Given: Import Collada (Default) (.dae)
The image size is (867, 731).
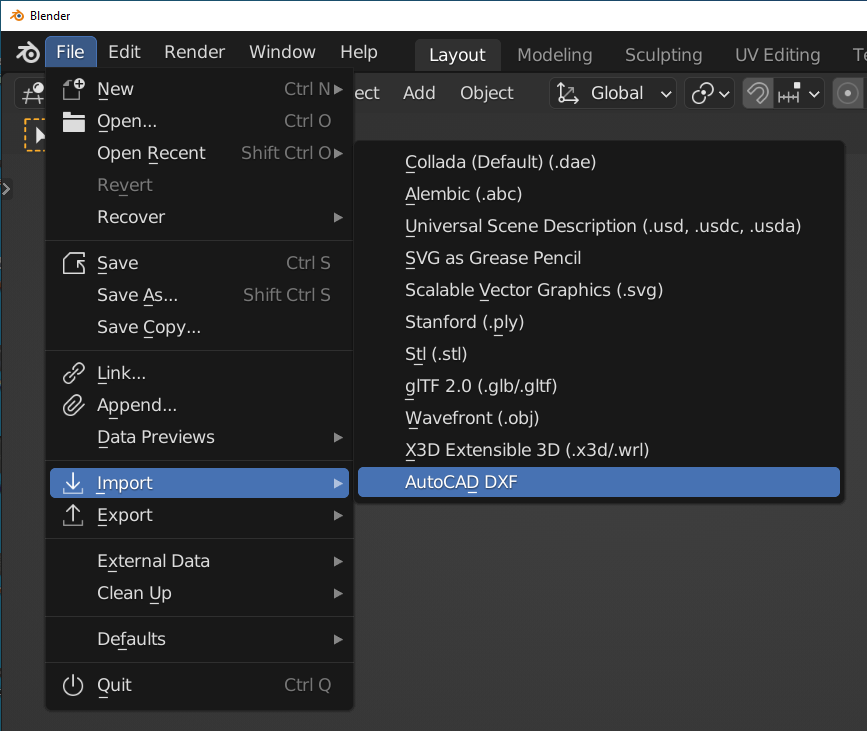Looking at the screenshot, I should tap(599, 162).
